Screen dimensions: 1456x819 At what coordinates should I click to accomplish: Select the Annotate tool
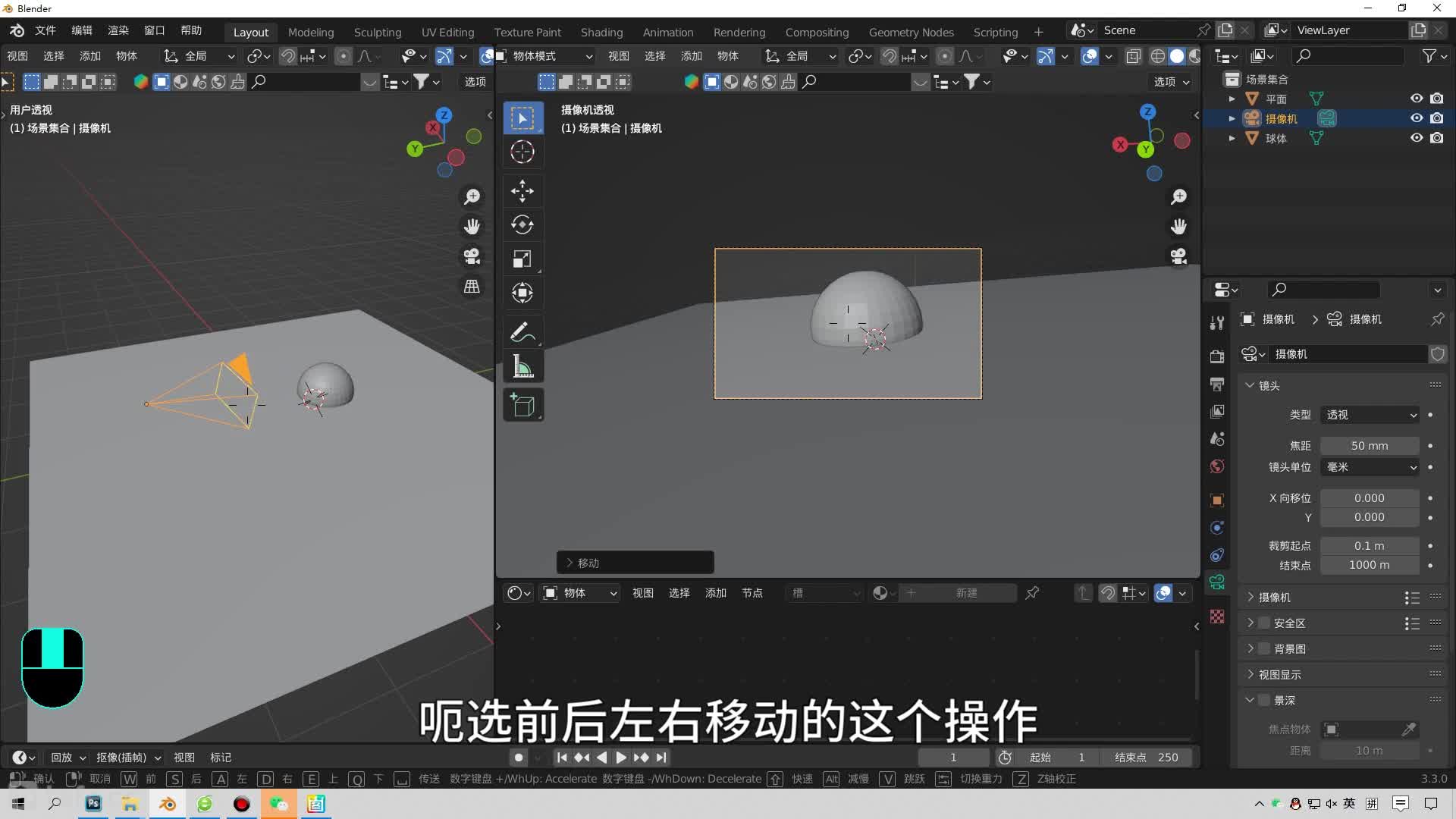click(522, 332)
